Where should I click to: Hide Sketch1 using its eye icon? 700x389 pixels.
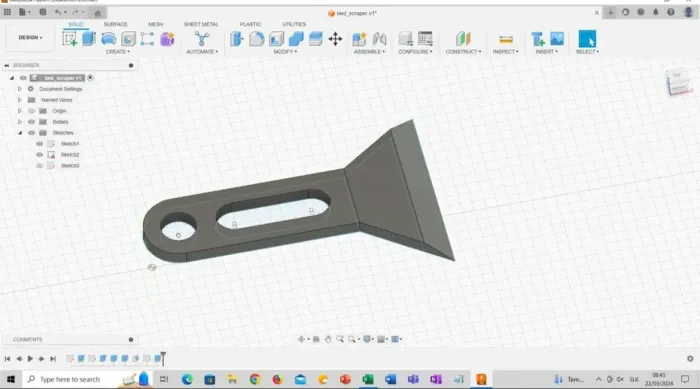[x=39, y=144]
